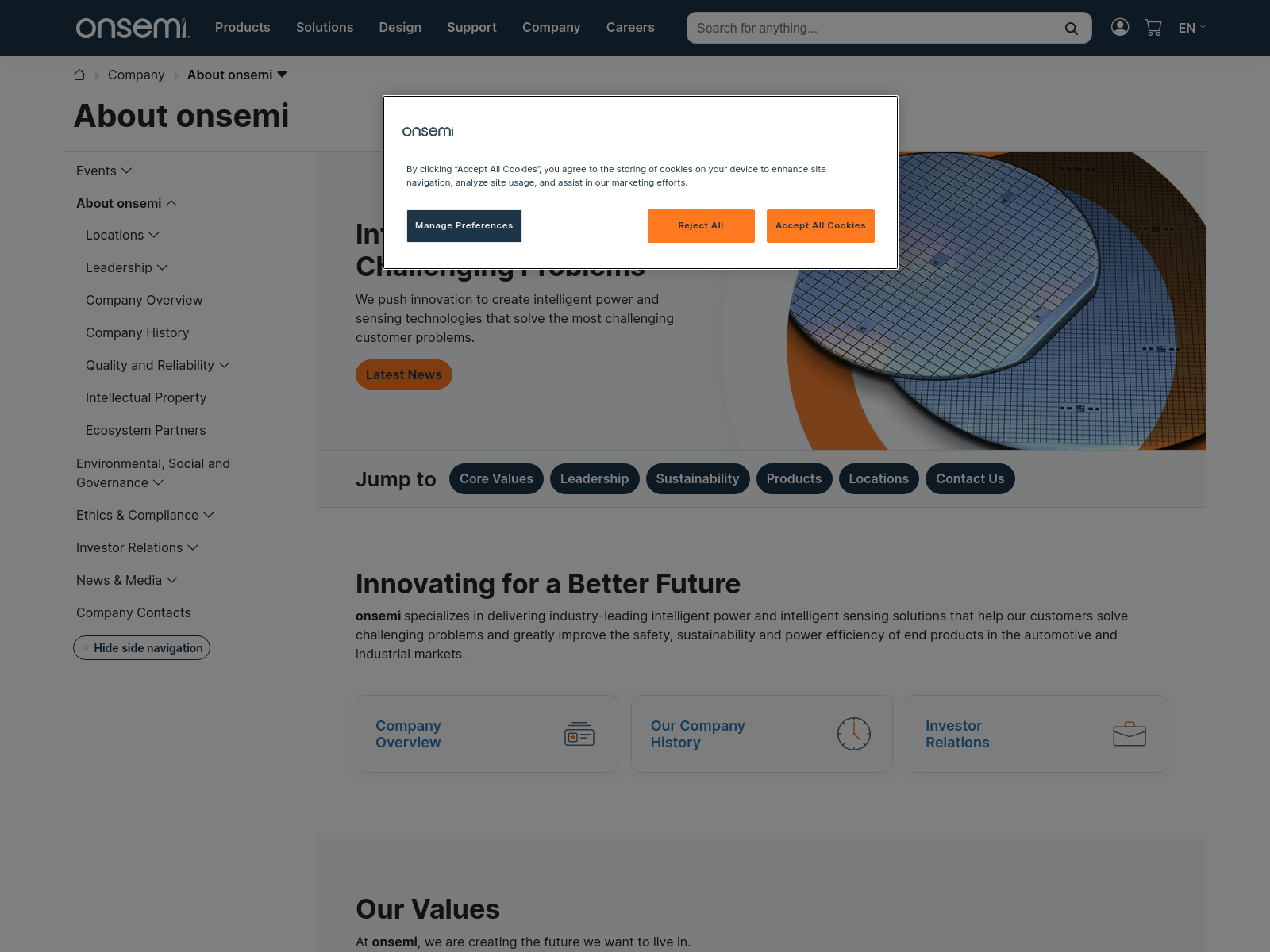Open the Solutions menu
Image resolution: width=1270 pixels, height=952 pixels.
pyautogui.click(x=325, y=27)
